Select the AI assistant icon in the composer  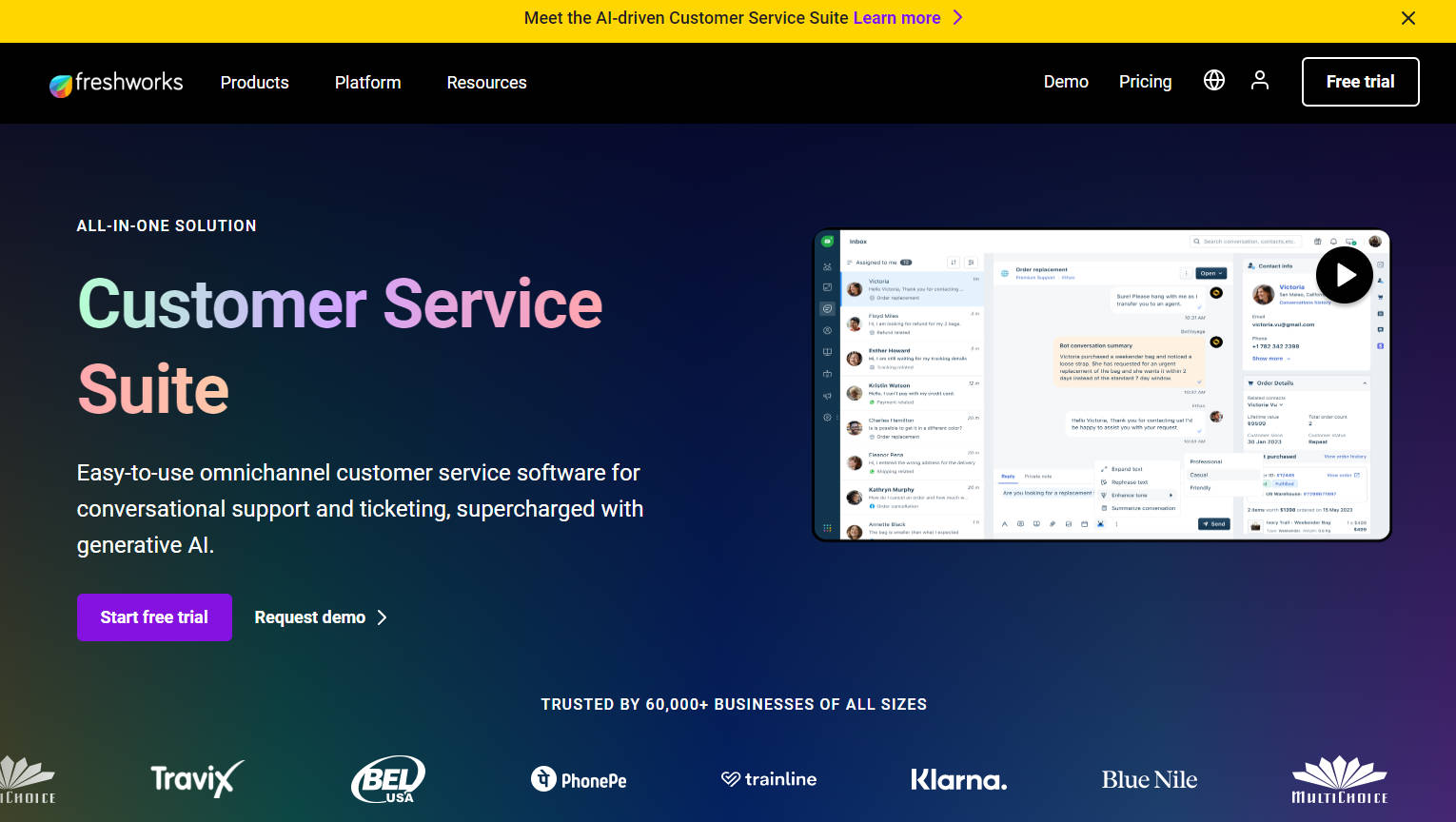pos(1101,524)
